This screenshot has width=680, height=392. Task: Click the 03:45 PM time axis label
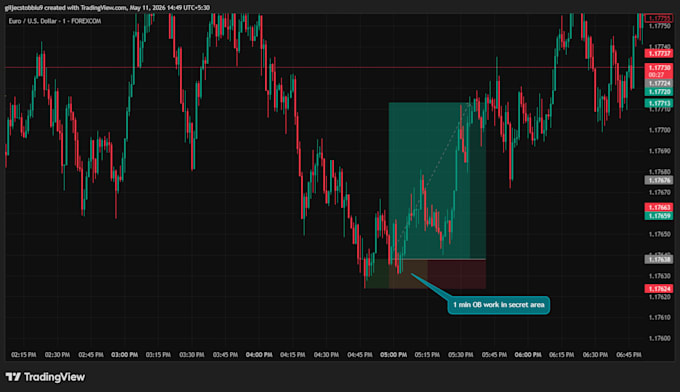225,355
